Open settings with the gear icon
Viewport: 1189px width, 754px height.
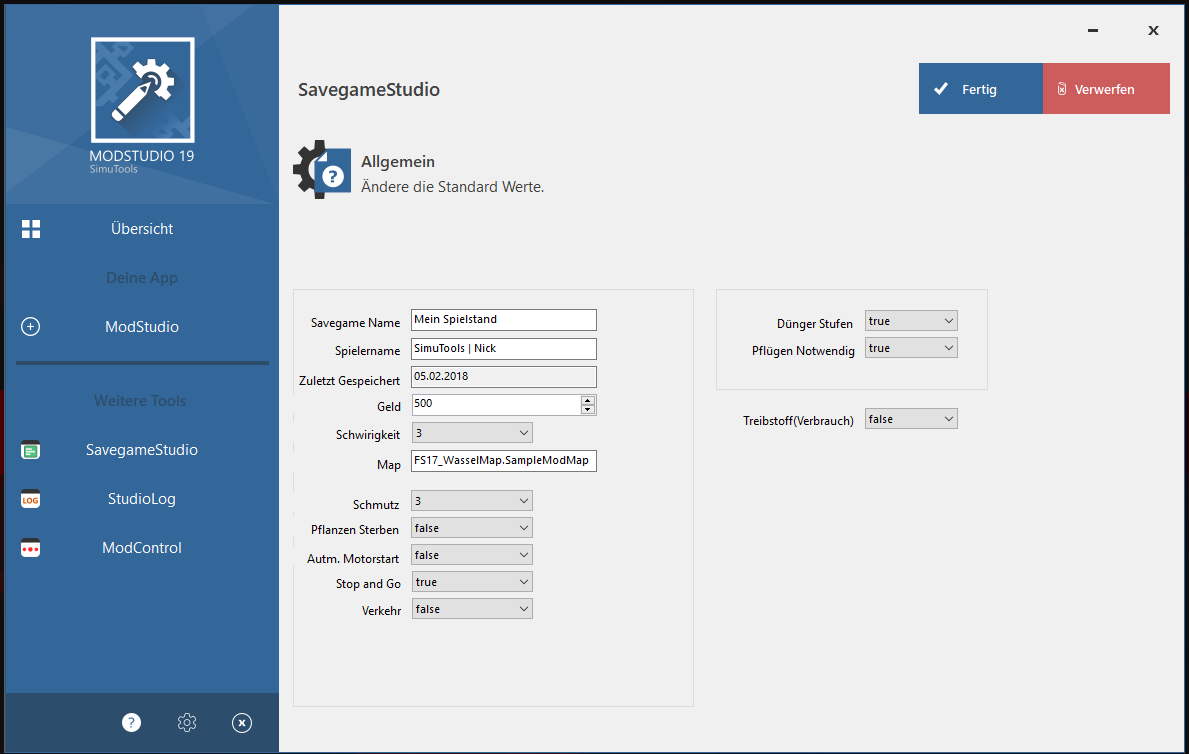tap(187, 723)
